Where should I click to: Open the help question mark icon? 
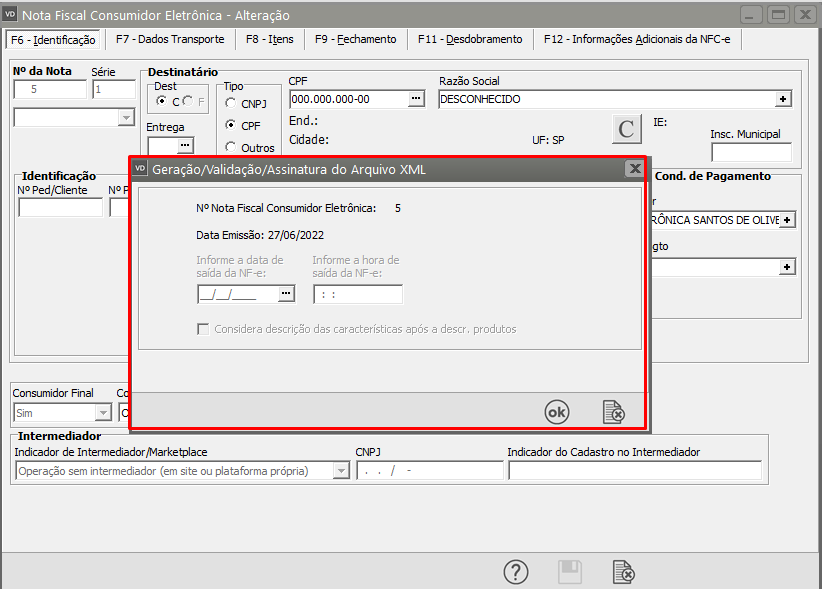[514, 571]
